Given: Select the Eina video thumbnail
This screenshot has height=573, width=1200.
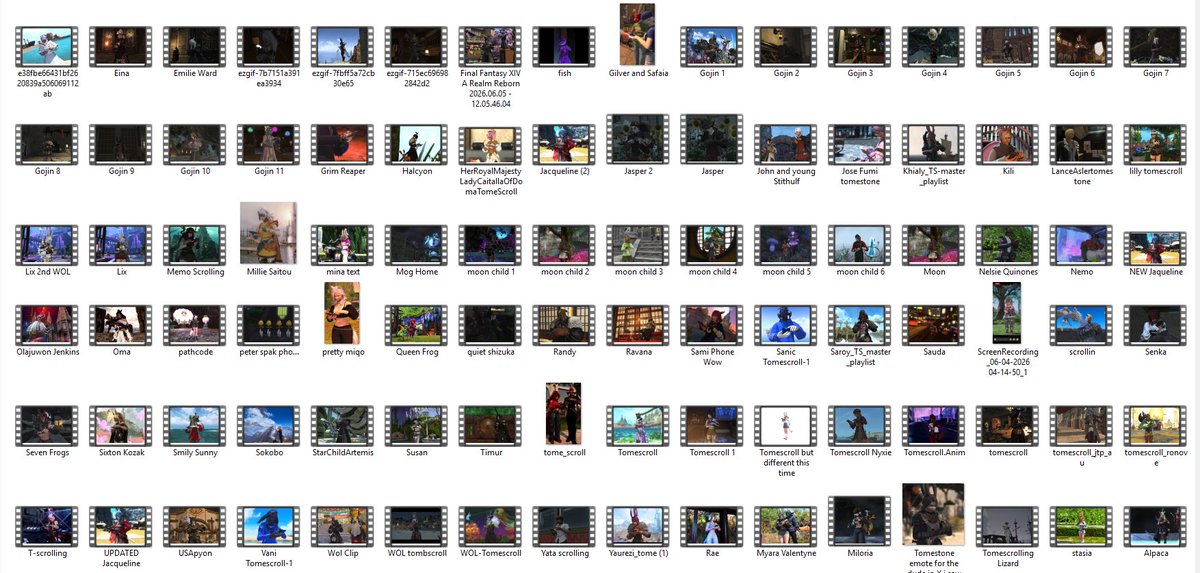Looking at the screenshot, I should (x=119, y=46).
